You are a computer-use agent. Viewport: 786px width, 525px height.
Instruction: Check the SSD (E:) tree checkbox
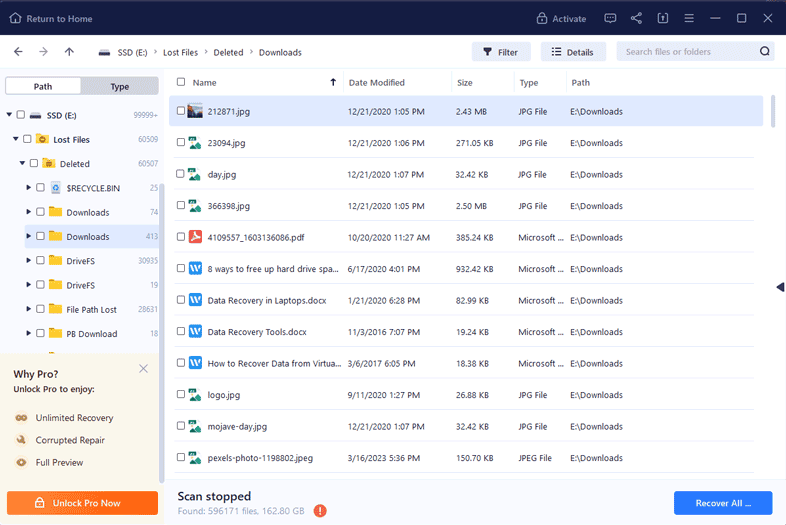point(21,115)
